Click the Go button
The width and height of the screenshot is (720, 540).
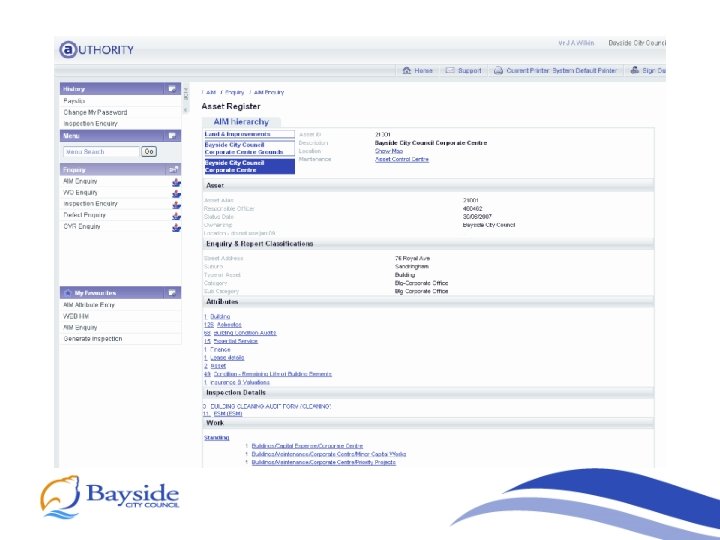pos(149,152)
